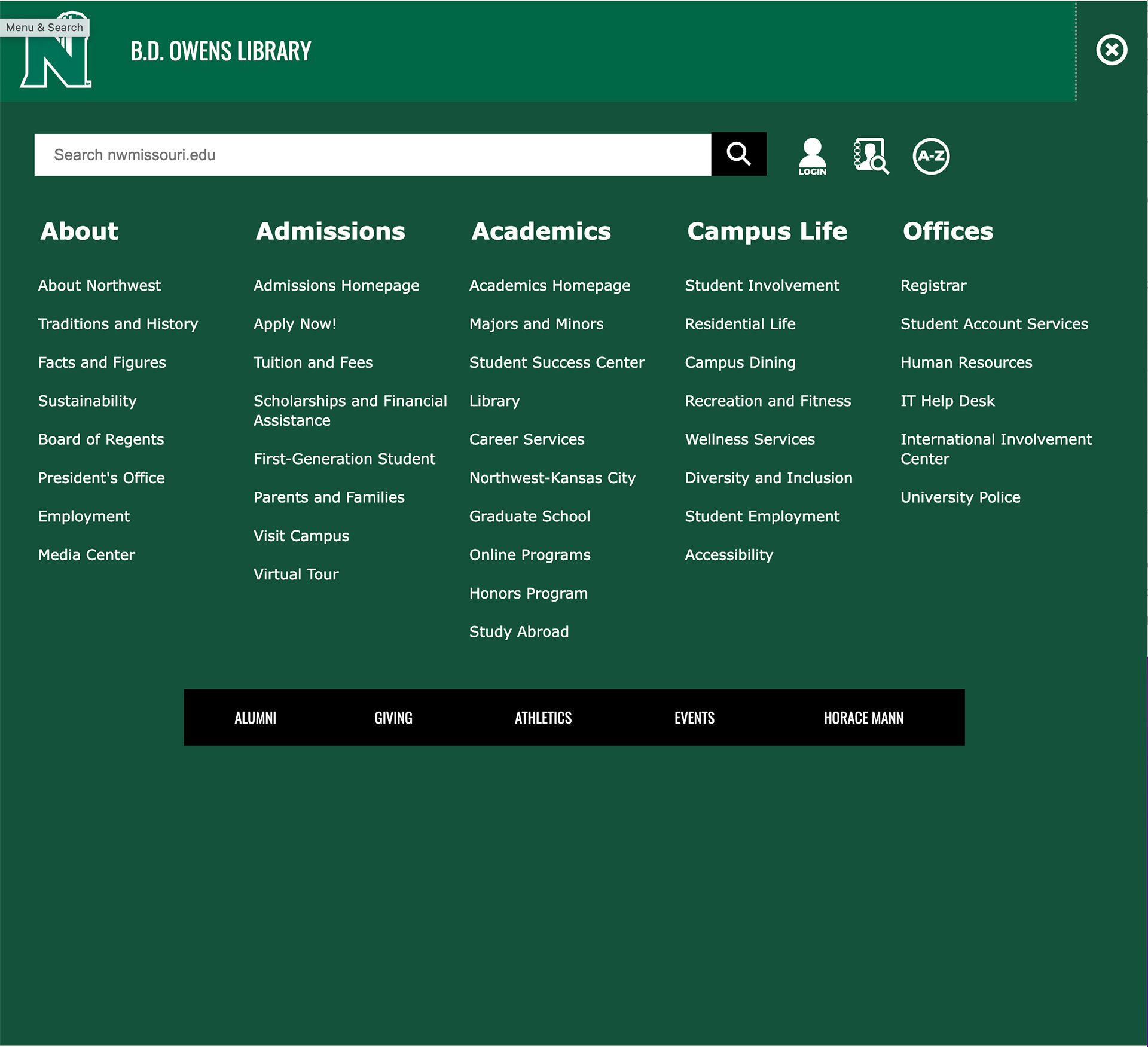This screenshot has height=1047, width=1148.
Task: Click the Library link under Academics
Action: click(494, 401)
